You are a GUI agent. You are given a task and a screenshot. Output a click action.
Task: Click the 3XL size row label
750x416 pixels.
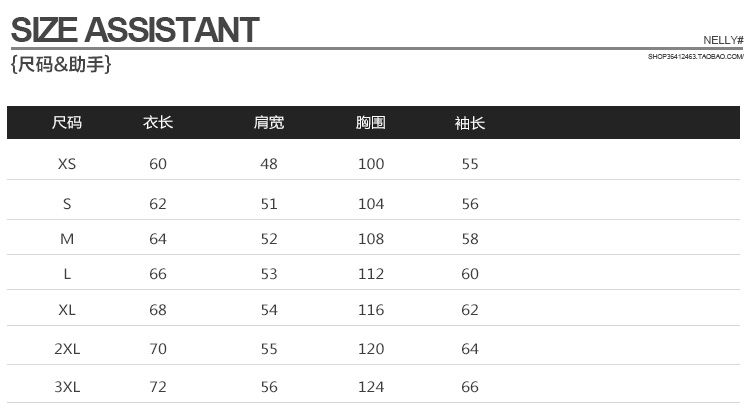click(67, 387)
